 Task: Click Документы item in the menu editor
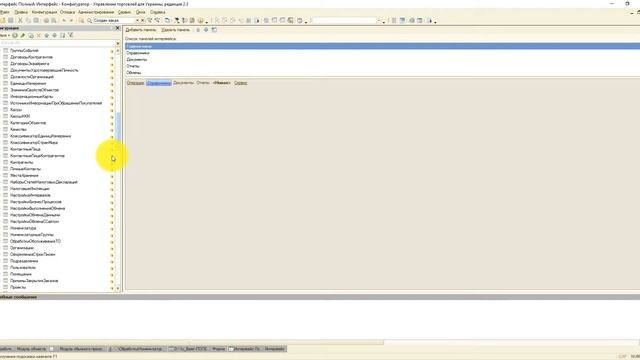[183, 83]
